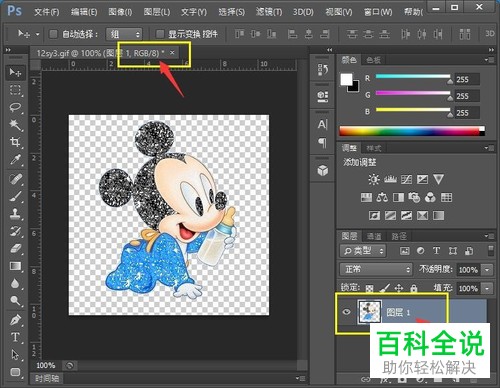500x388 pixels.
Task: Select the Gradient tool
Action: pos(15,266)
